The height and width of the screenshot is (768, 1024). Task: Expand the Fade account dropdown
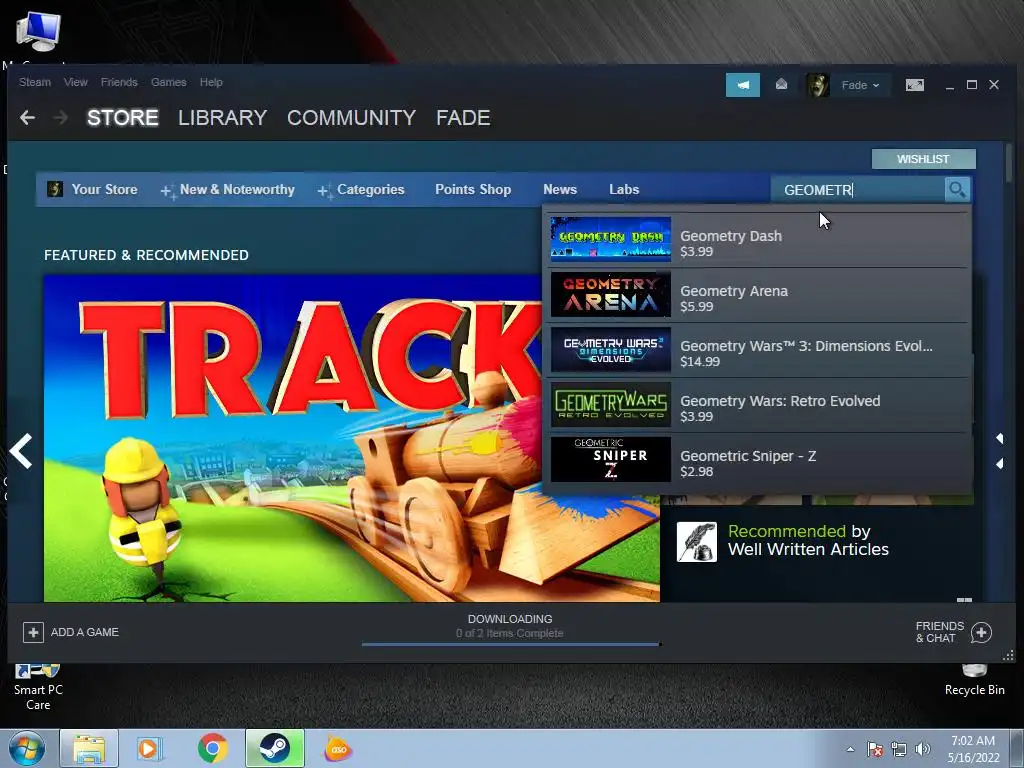[x=860, y=85]
